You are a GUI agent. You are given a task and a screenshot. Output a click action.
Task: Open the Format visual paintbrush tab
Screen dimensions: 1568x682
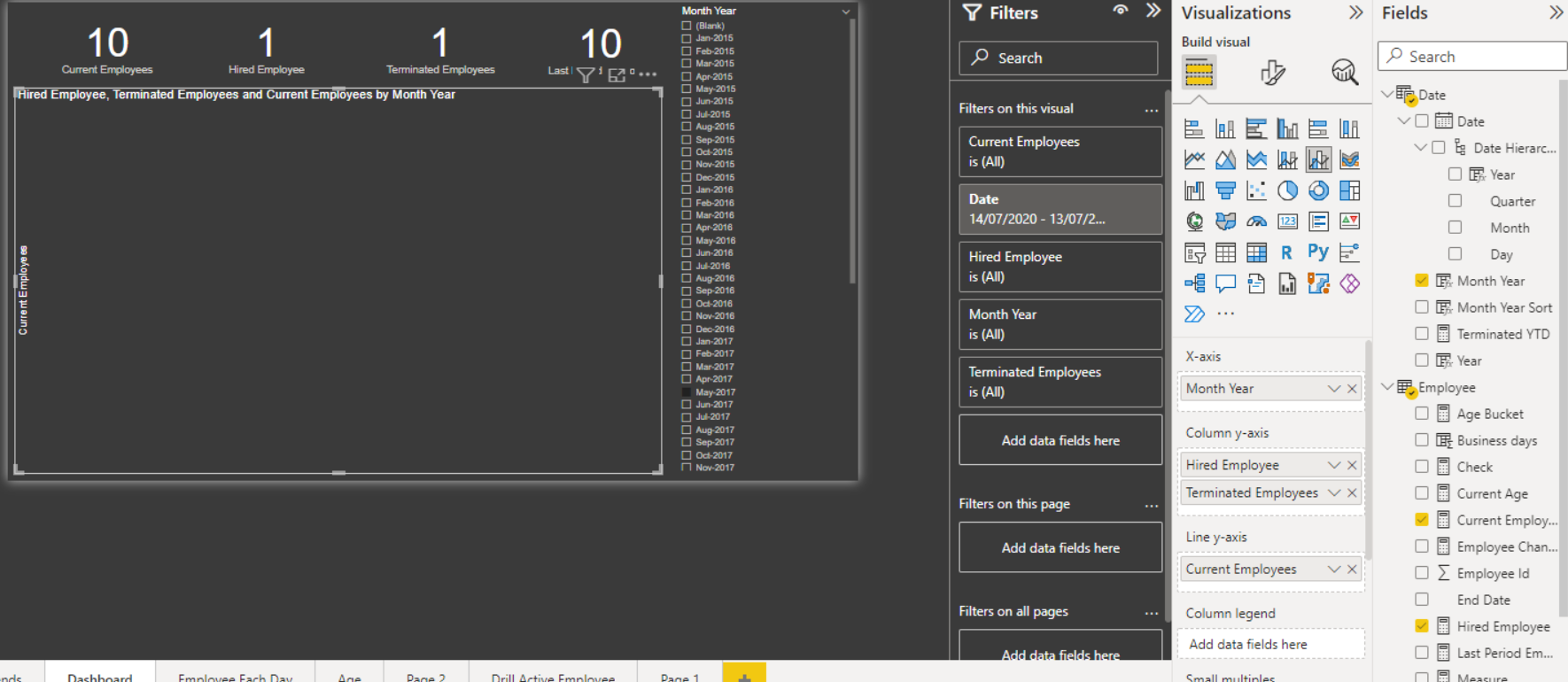pyautogui.click(x=1272, y=73)
